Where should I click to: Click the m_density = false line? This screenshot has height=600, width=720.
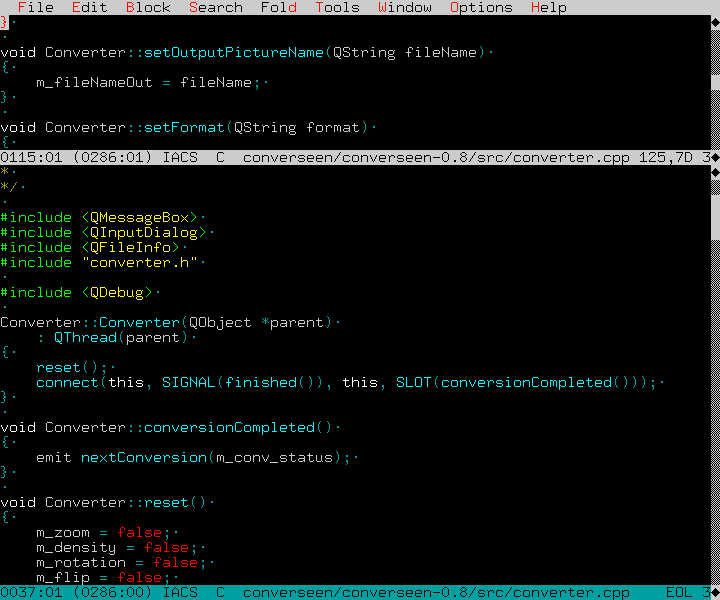(117, 547)
